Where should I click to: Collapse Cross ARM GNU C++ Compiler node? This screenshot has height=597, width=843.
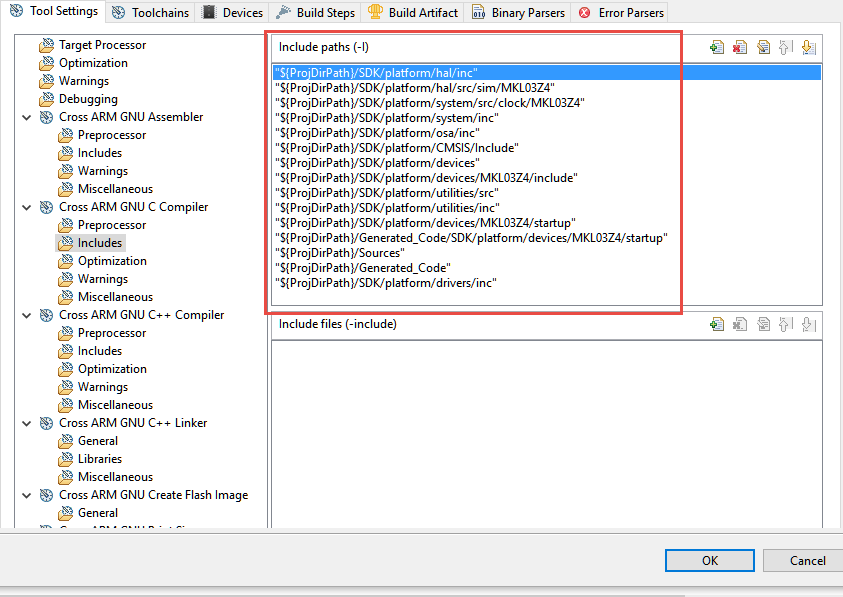[26, 315]
